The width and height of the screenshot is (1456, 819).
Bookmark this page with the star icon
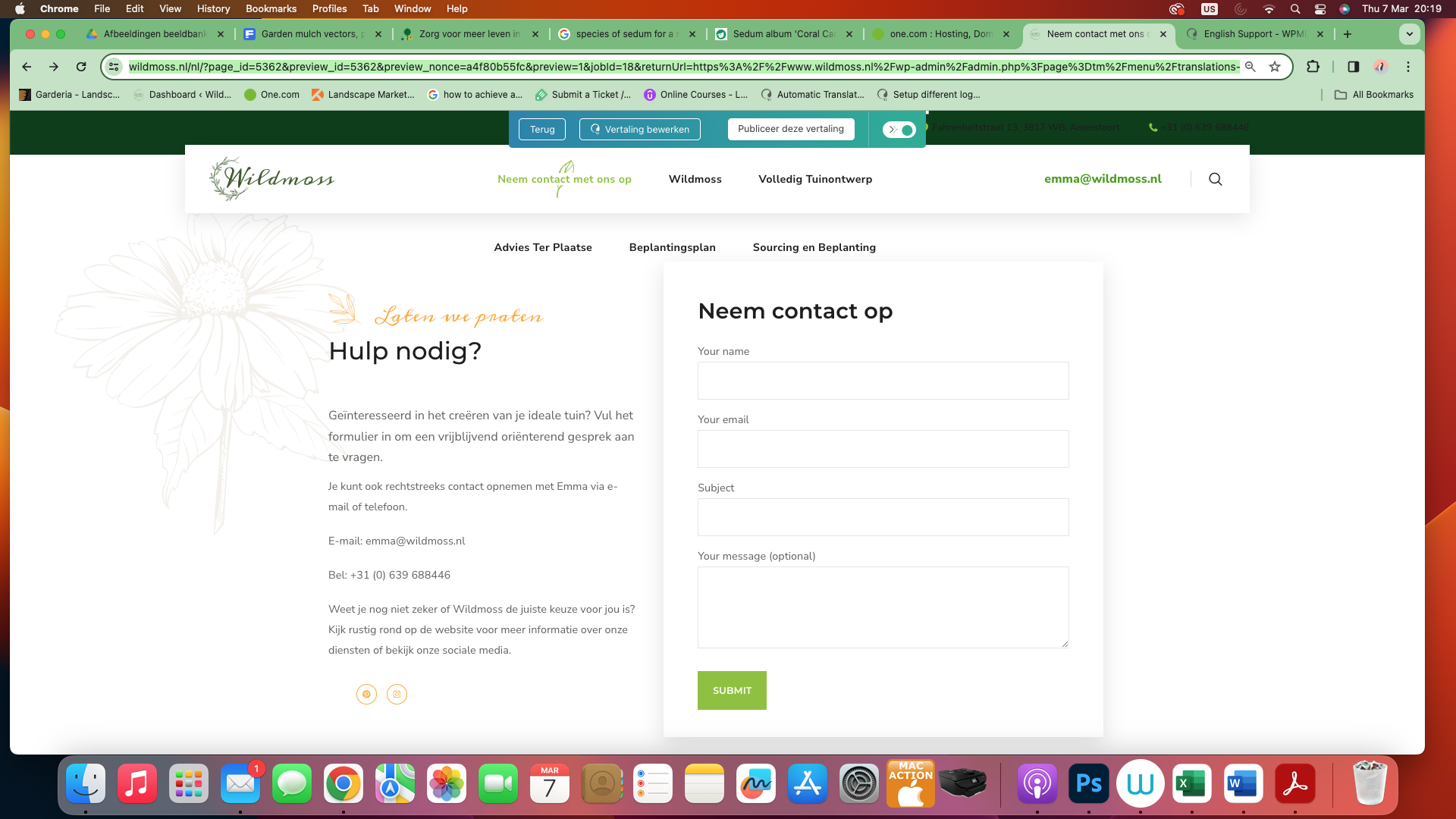1275,67
